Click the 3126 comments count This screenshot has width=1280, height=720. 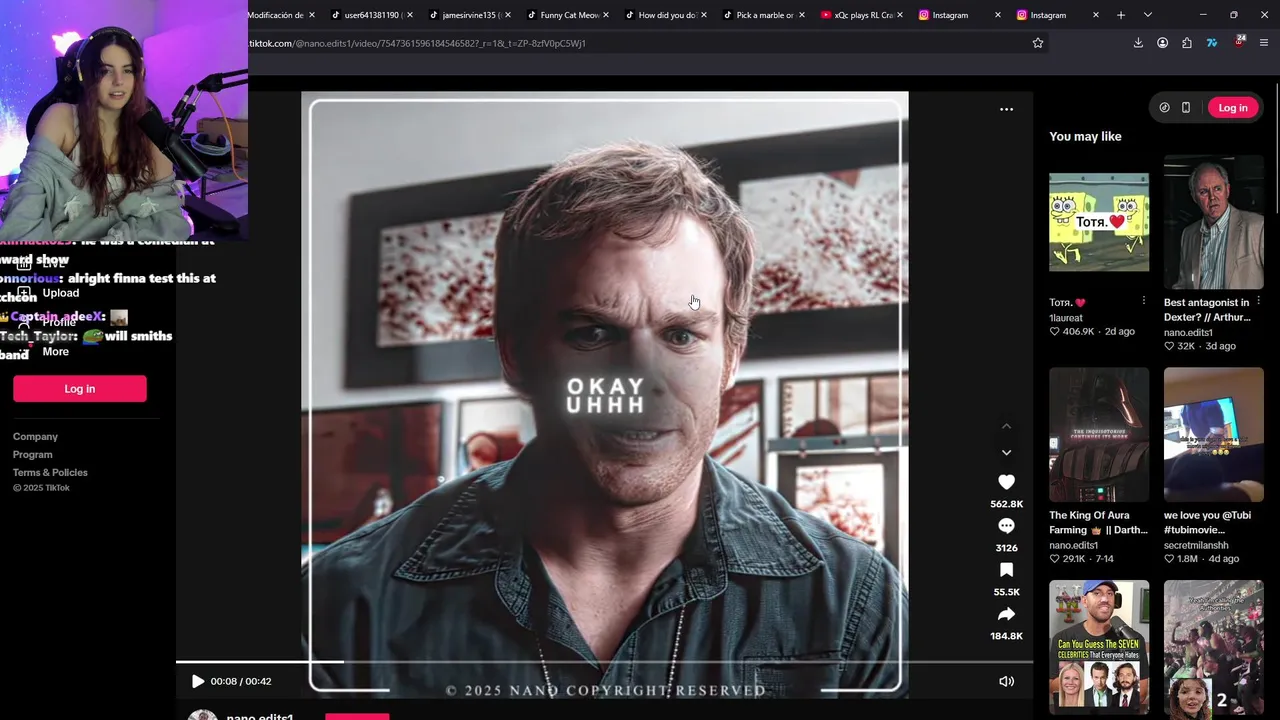tap(1006, 548)
